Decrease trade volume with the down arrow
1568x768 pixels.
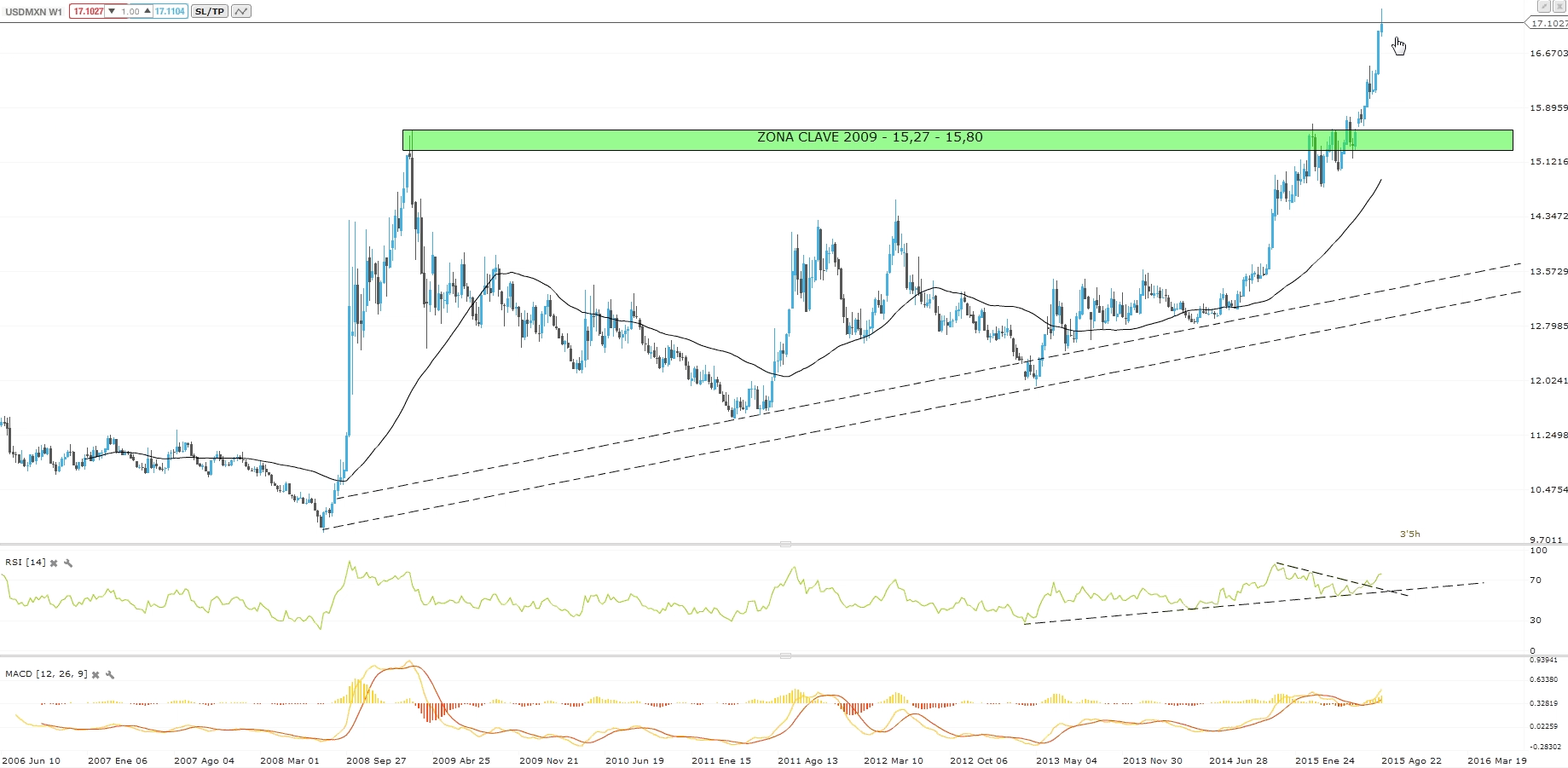pos(112,11)
